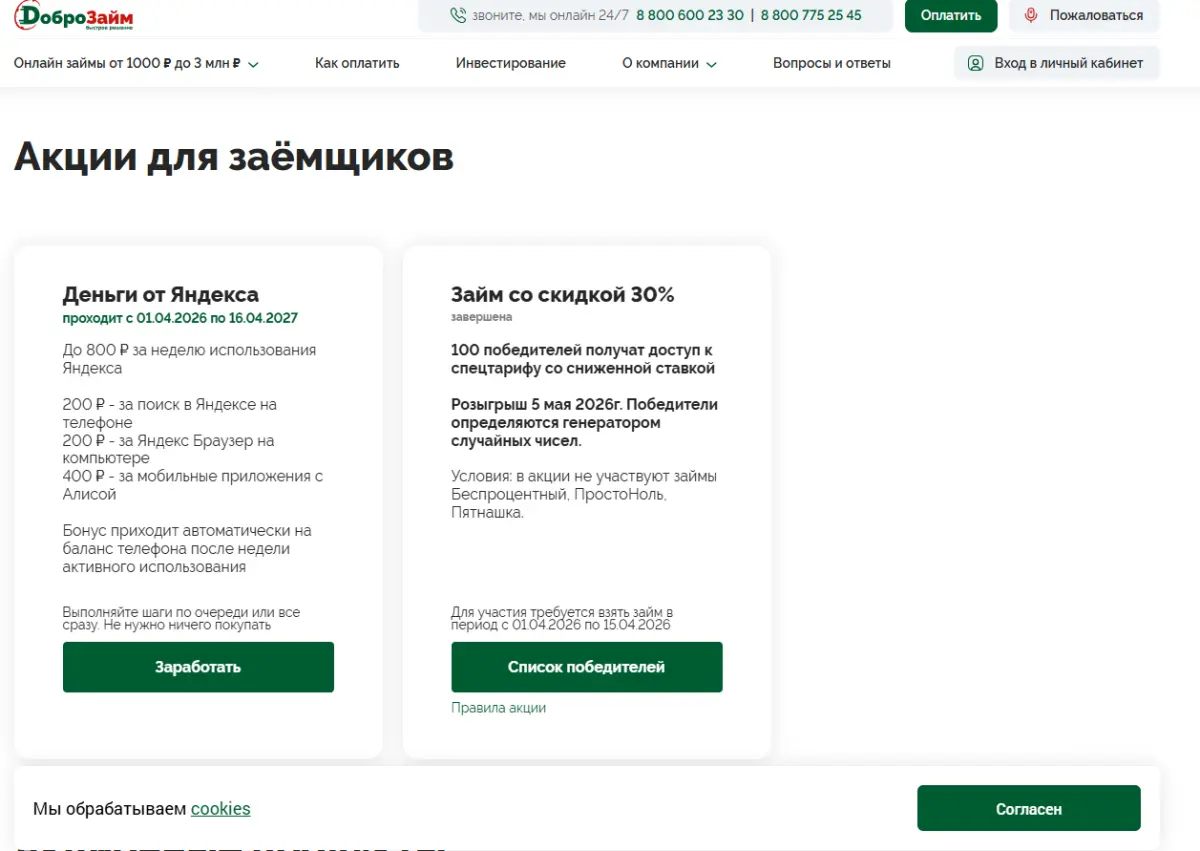The width and height of the screenshot is (1200, 851).
Task: Open Онлайн займы от 1000 ₽ menu
Action: click(x=127, y=63)
